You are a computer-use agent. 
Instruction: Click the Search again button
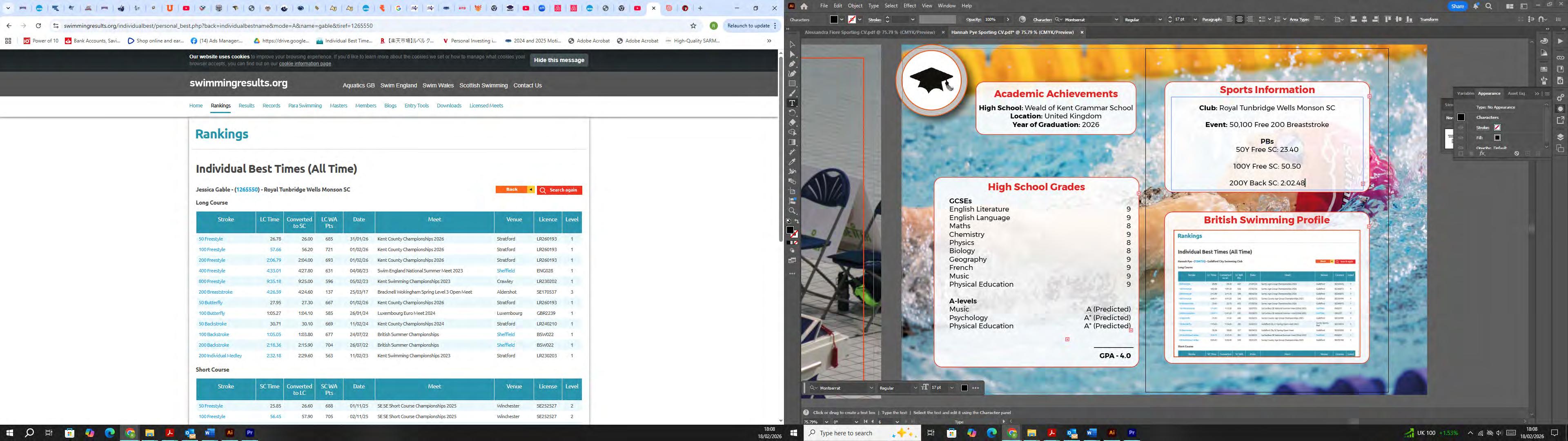click(559, 190)
